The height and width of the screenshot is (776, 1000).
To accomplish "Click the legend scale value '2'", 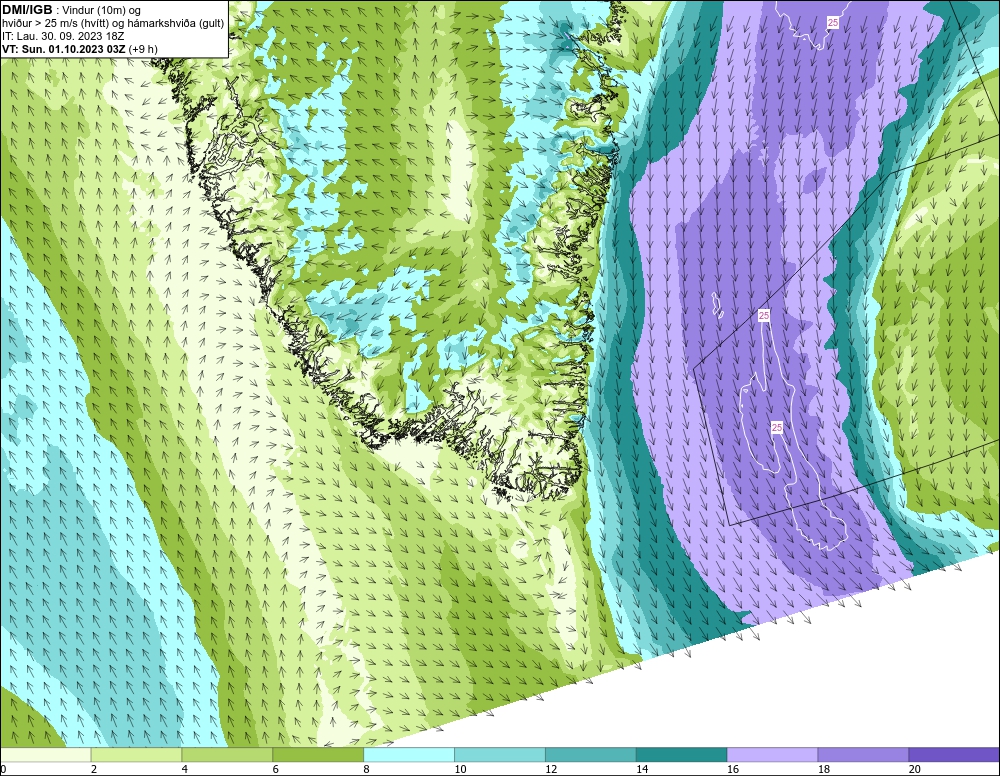I will click(94, 770).
